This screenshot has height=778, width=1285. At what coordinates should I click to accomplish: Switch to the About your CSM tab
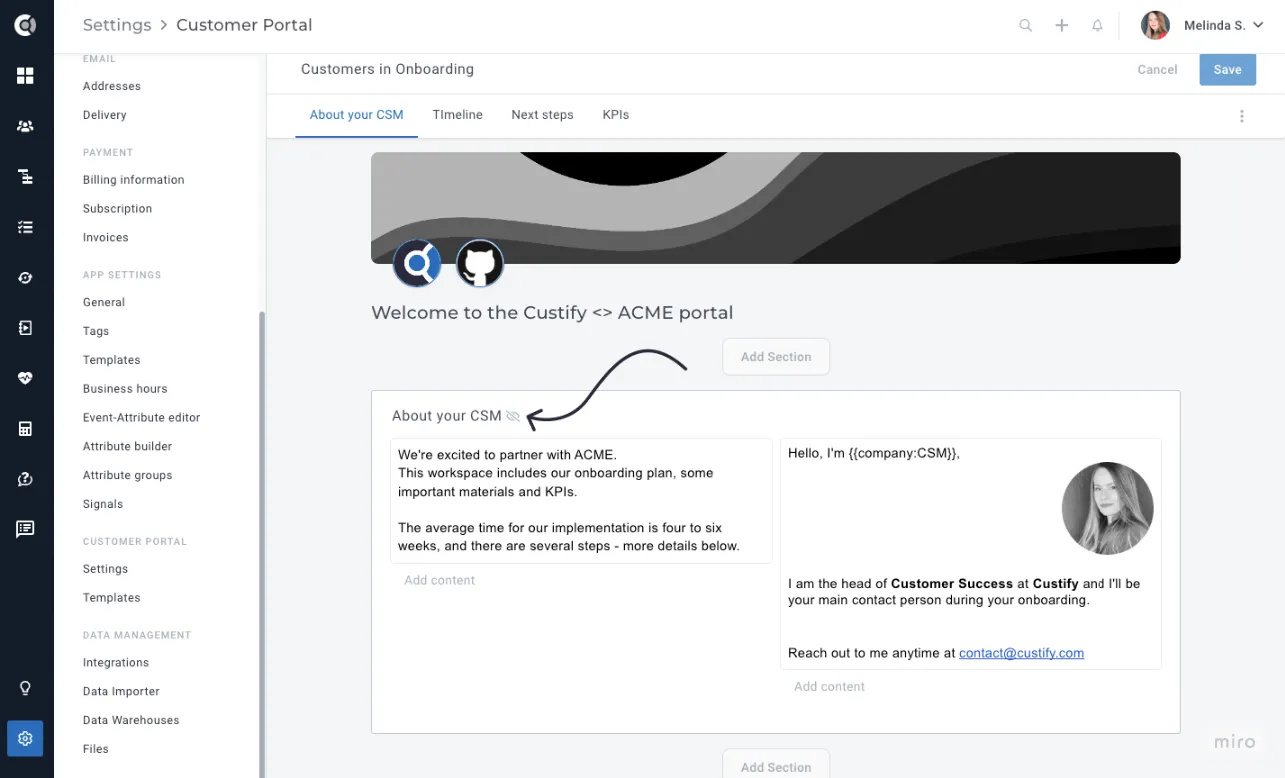pyautogui.click(x=357, y=115)
